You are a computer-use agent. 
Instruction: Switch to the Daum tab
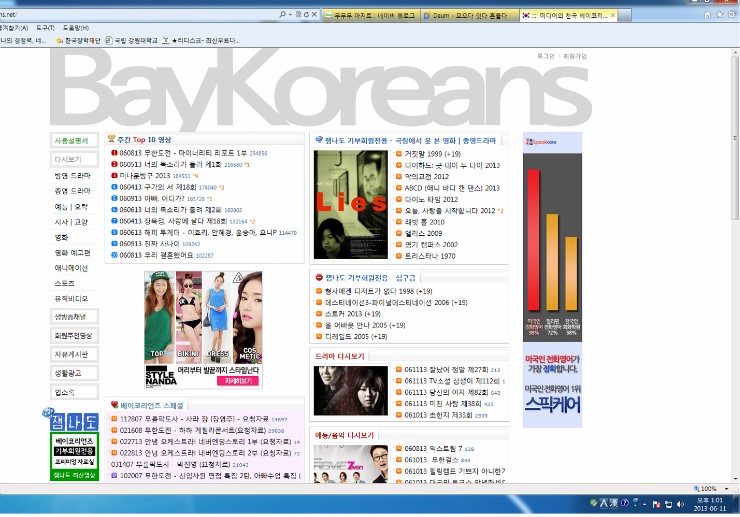tap(469, 16)
